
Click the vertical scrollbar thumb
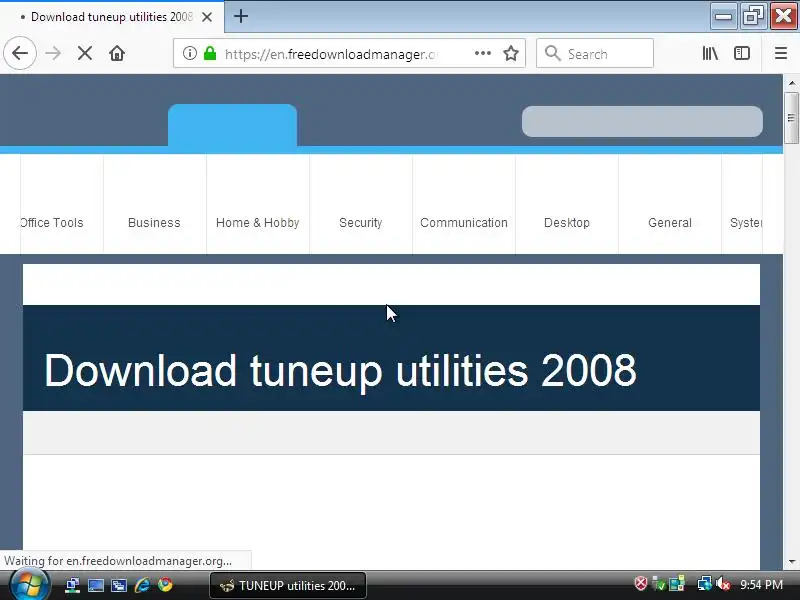[x=791, y=118]
